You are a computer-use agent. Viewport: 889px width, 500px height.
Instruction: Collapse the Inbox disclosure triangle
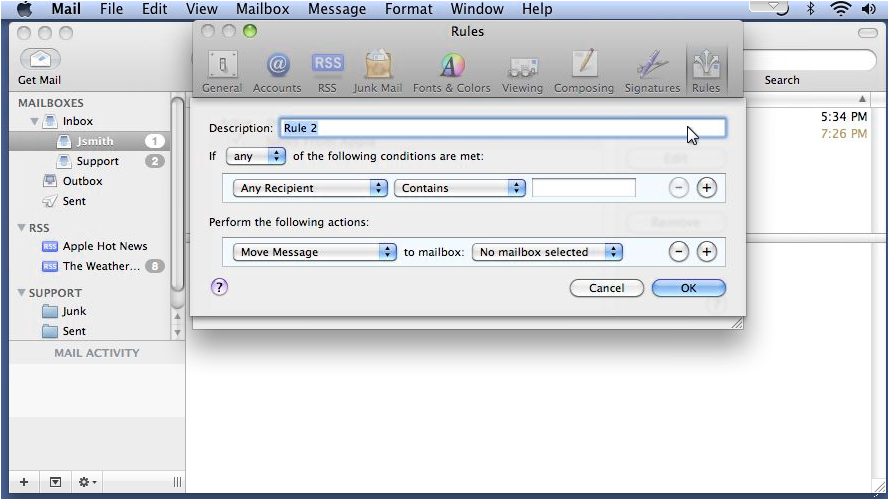[x=35, y=122]
